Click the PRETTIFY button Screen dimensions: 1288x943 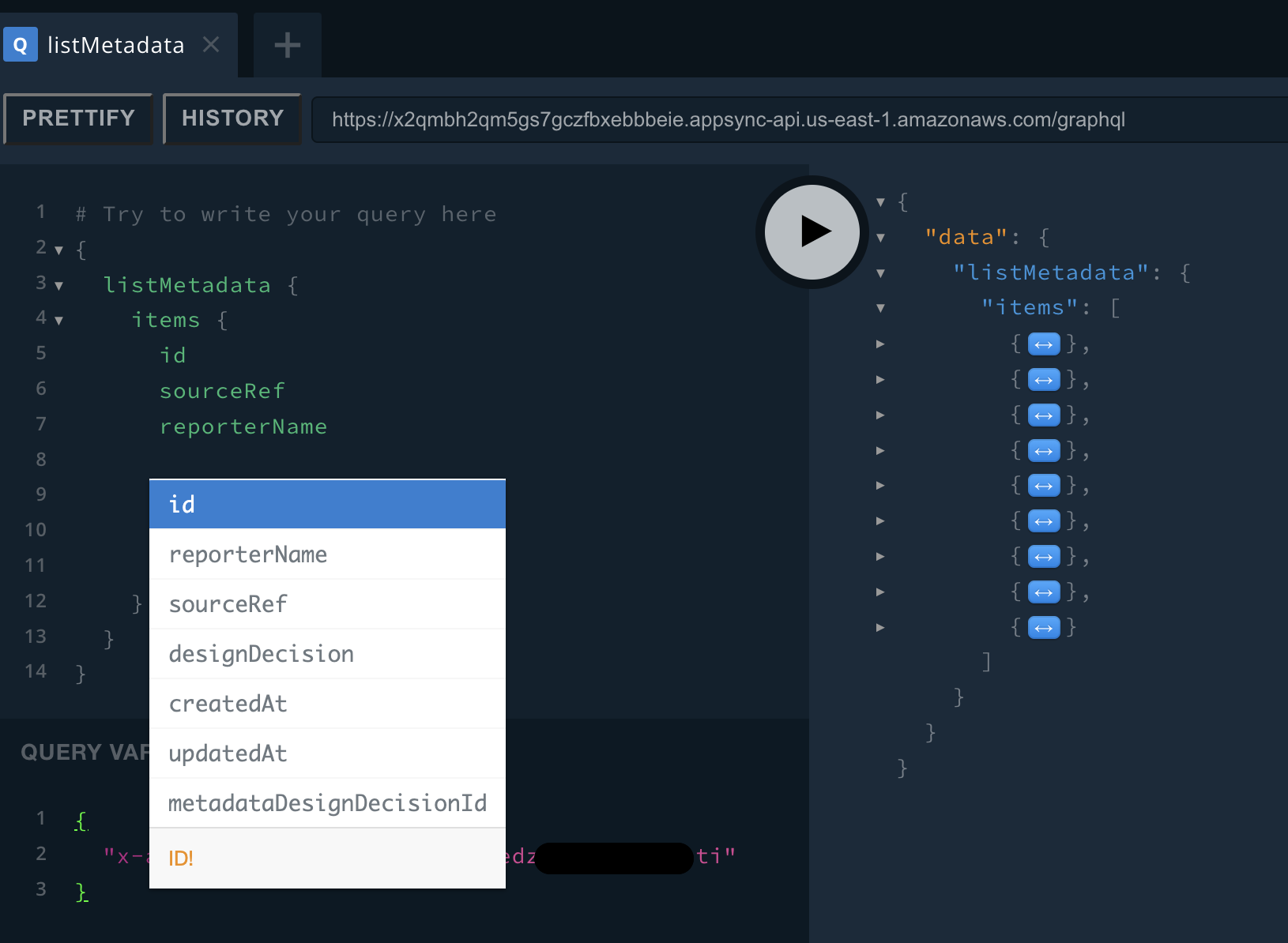pos(77,118)
